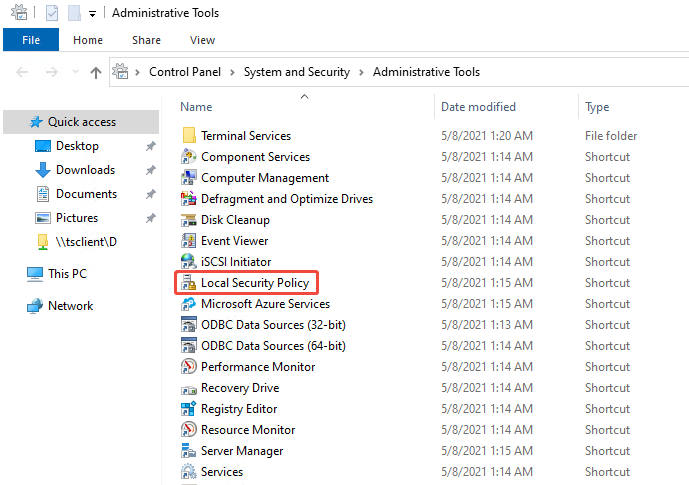The width and height of the screenshot is (689, 485).
Task: Open the Share ribbon tab
Action: tap(146, 40)
